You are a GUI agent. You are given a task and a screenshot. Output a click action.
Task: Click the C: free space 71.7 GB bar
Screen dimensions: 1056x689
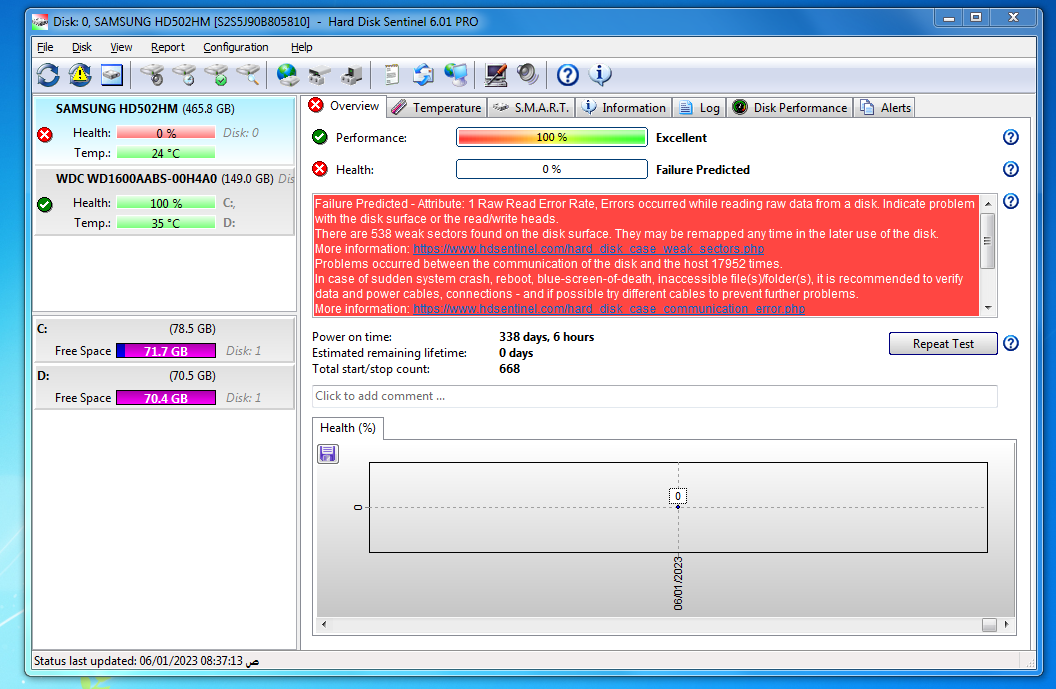(x=166, y=351)
